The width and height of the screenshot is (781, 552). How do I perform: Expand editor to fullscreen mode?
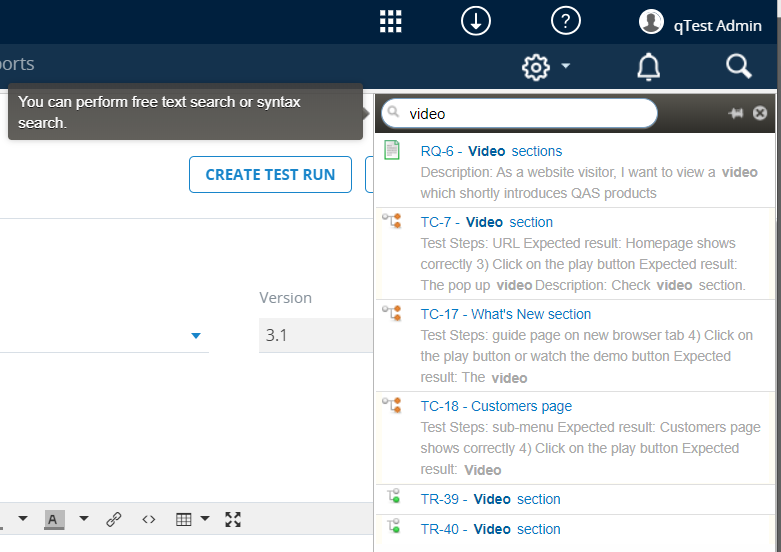(233, 519)
